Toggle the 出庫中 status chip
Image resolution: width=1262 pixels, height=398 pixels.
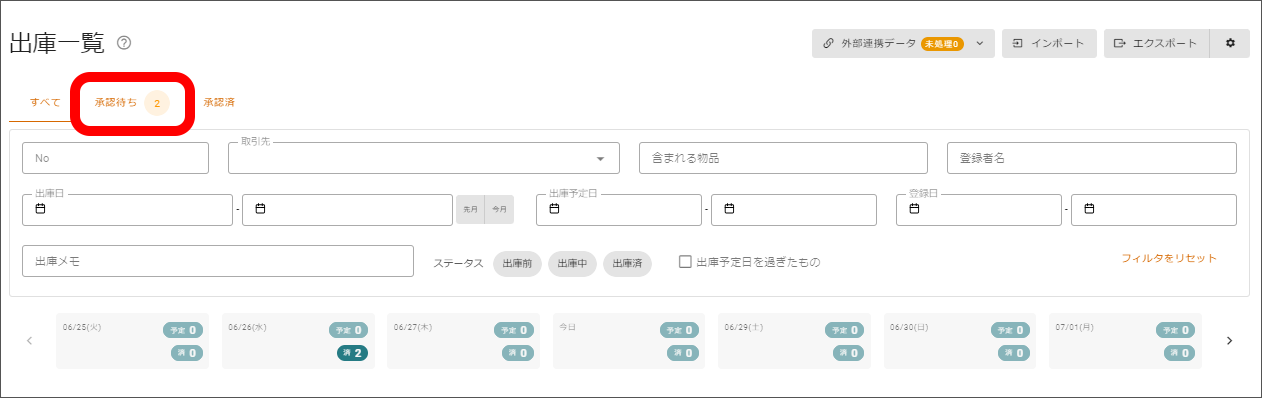[572, 263]
